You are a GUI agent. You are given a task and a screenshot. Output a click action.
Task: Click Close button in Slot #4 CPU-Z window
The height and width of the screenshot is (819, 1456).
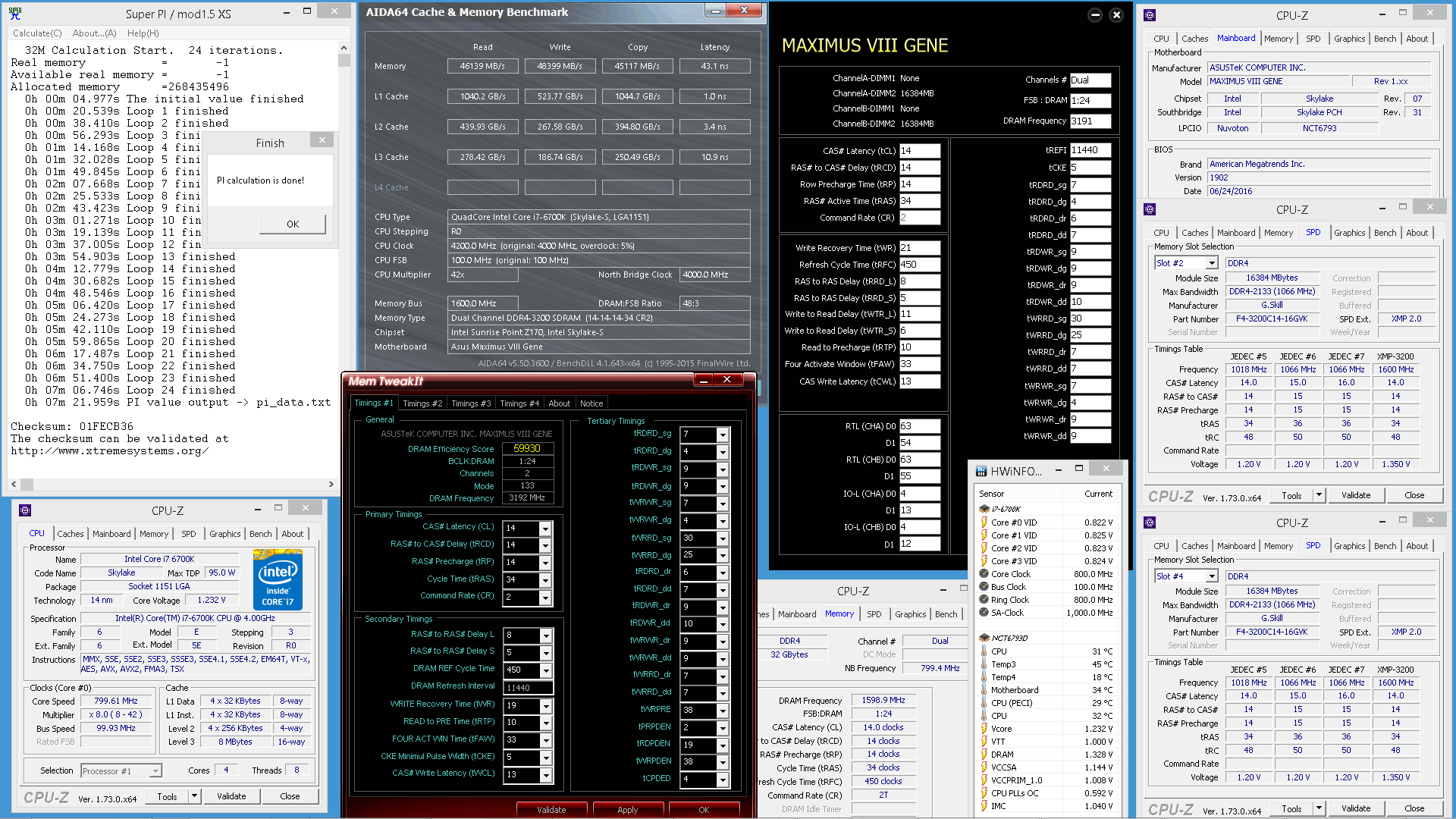1414,808
